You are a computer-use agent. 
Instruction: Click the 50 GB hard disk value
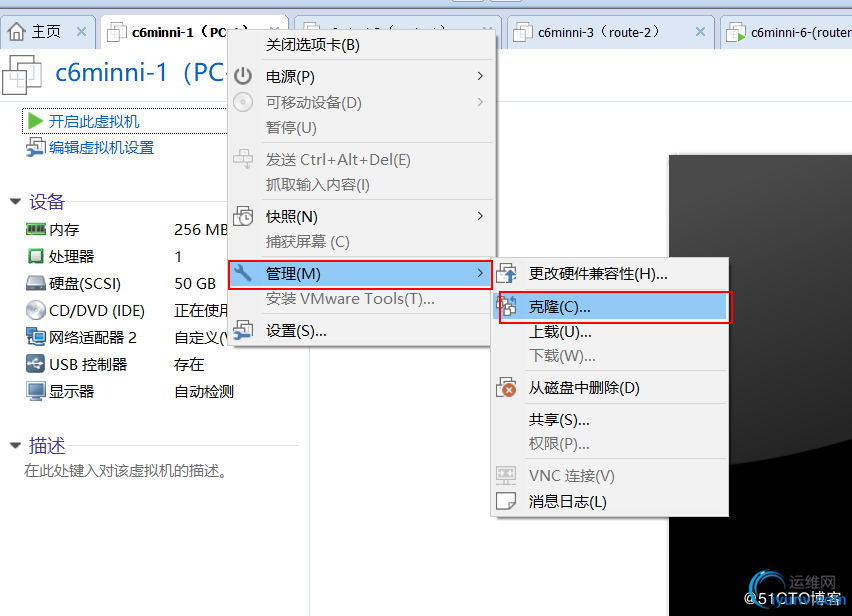click(195, 284)
